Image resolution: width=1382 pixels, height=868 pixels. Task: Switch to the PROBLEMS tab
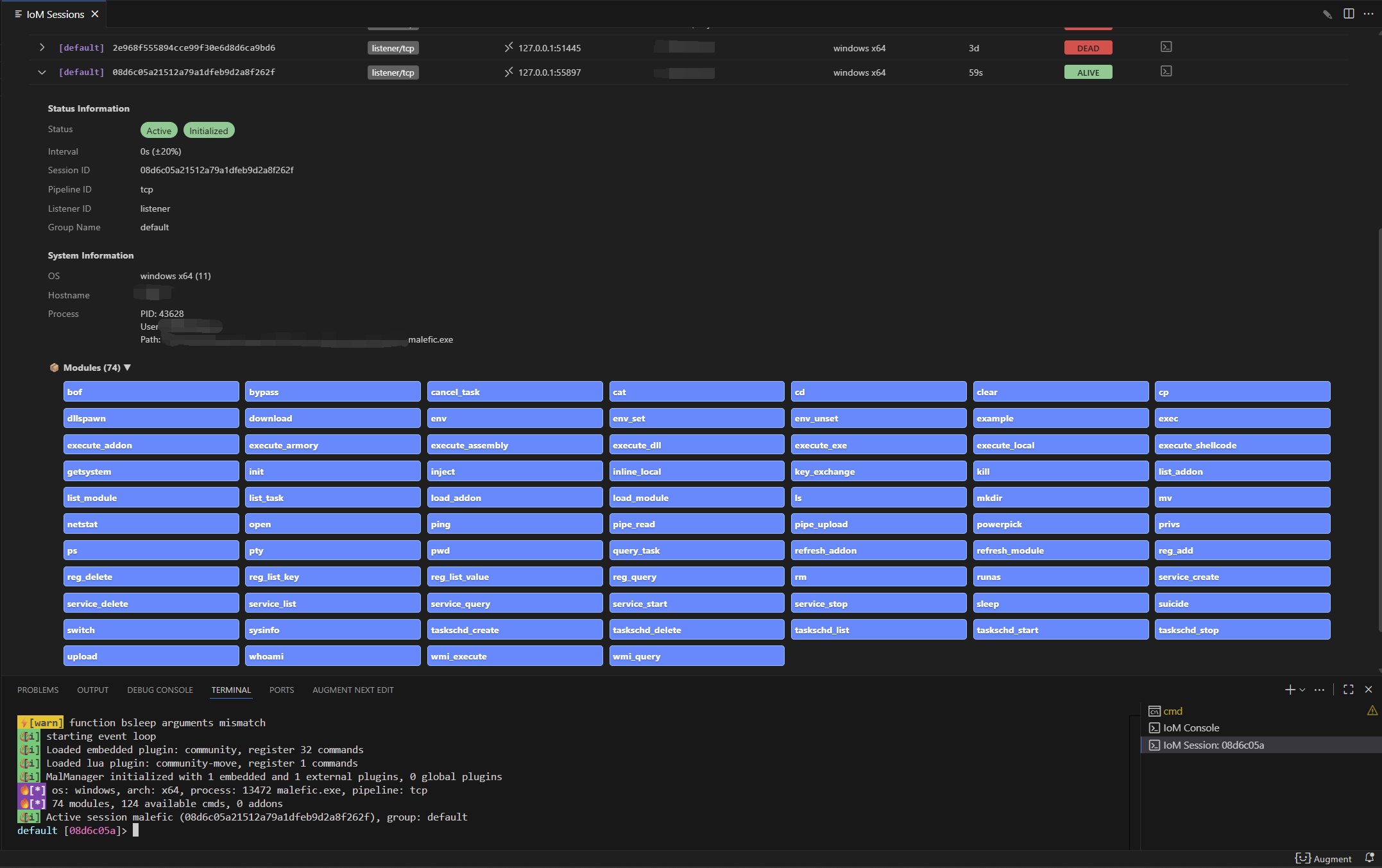click(x=38, y=690)
